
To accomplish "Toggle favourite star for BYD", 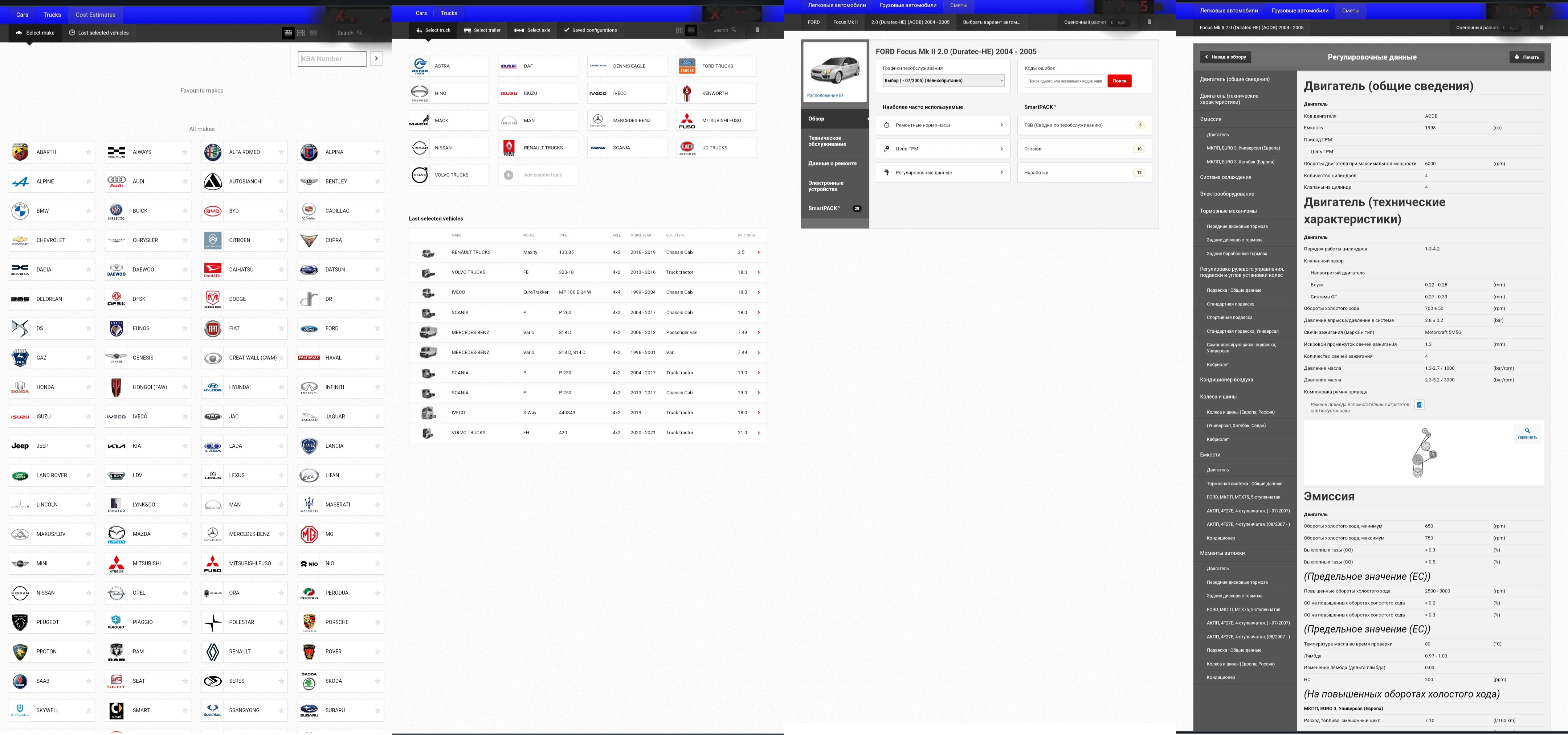I will click(x=281, y=211).
